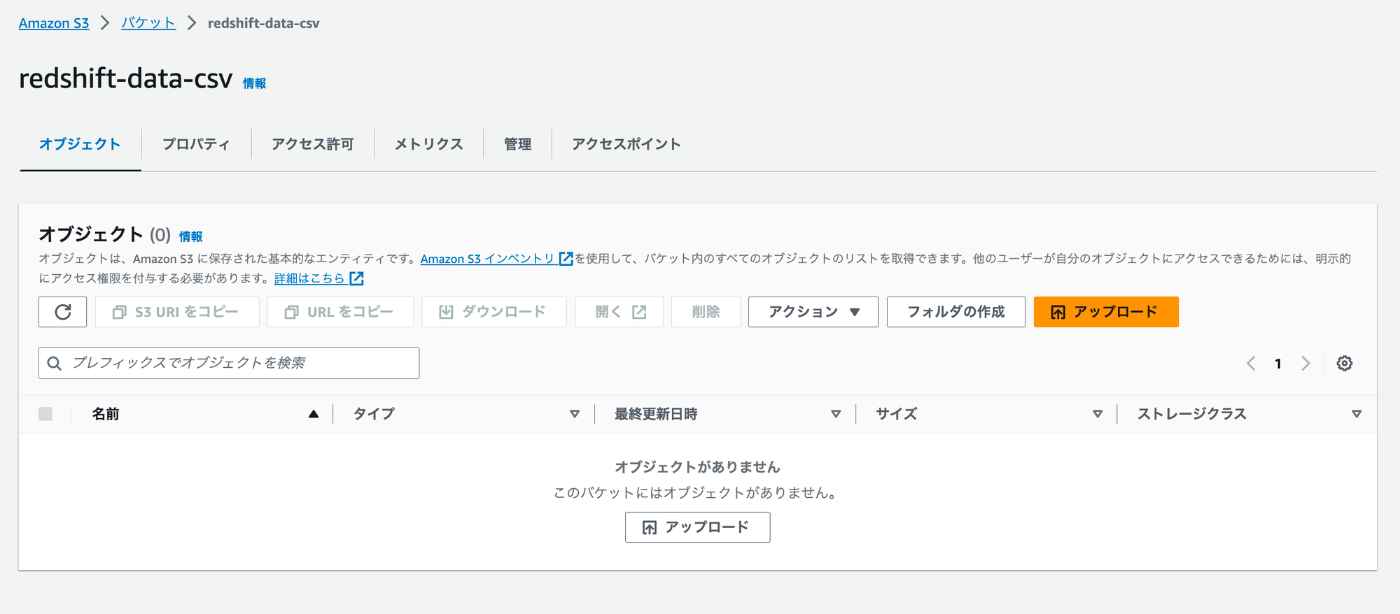Switch to the オブジェクト tab
This screenshot has width=1400, height=614.
[x=80, y=144]
